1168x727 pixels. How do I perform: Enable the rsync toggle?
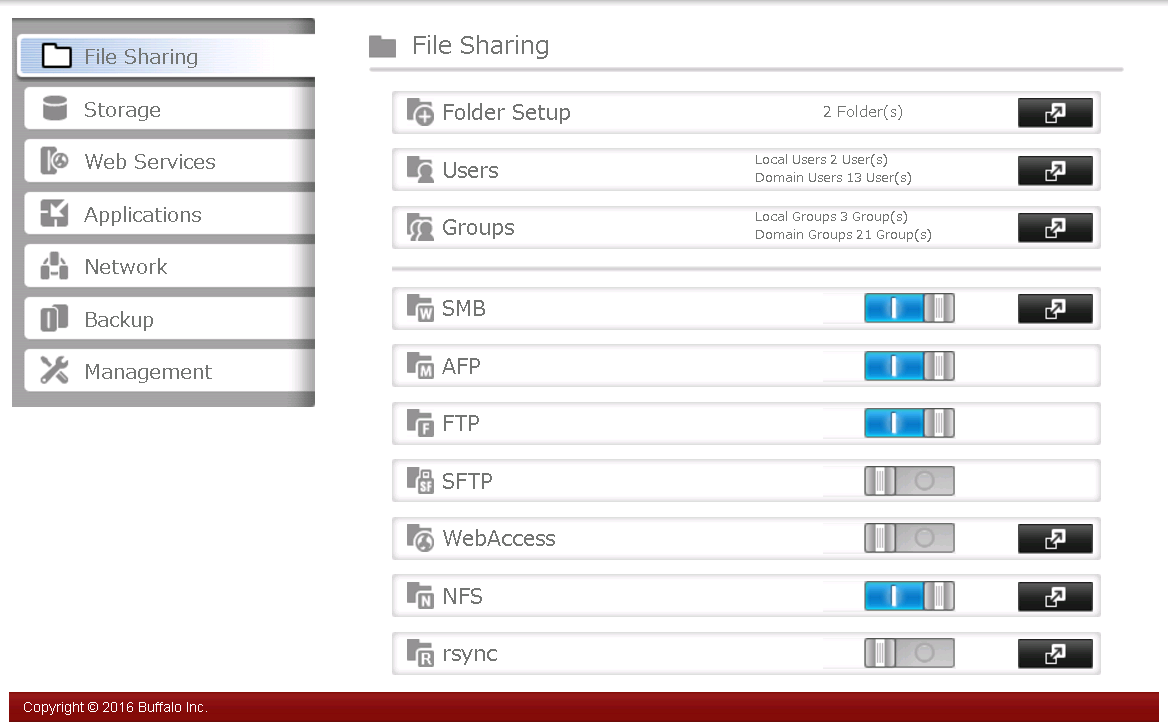(909, 654)
